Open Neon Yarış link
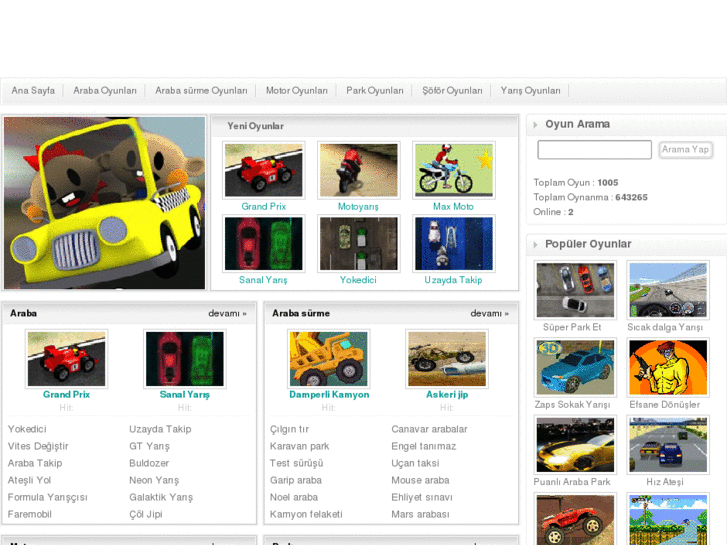Viewport: 727px width, 545px height. (154, 481)
